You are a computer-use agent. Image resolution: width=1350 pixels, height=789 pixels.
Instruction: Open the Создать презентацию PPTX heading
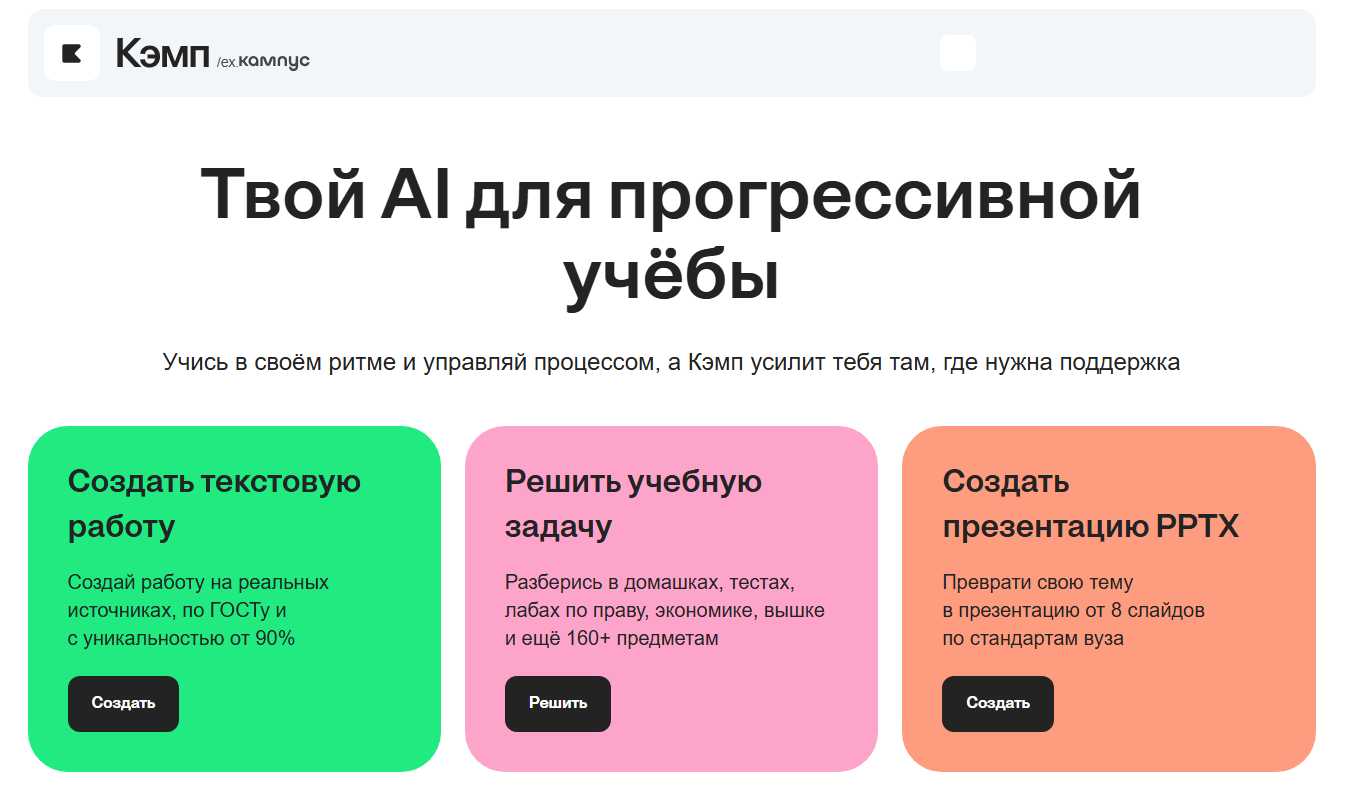pos(1090,504)
